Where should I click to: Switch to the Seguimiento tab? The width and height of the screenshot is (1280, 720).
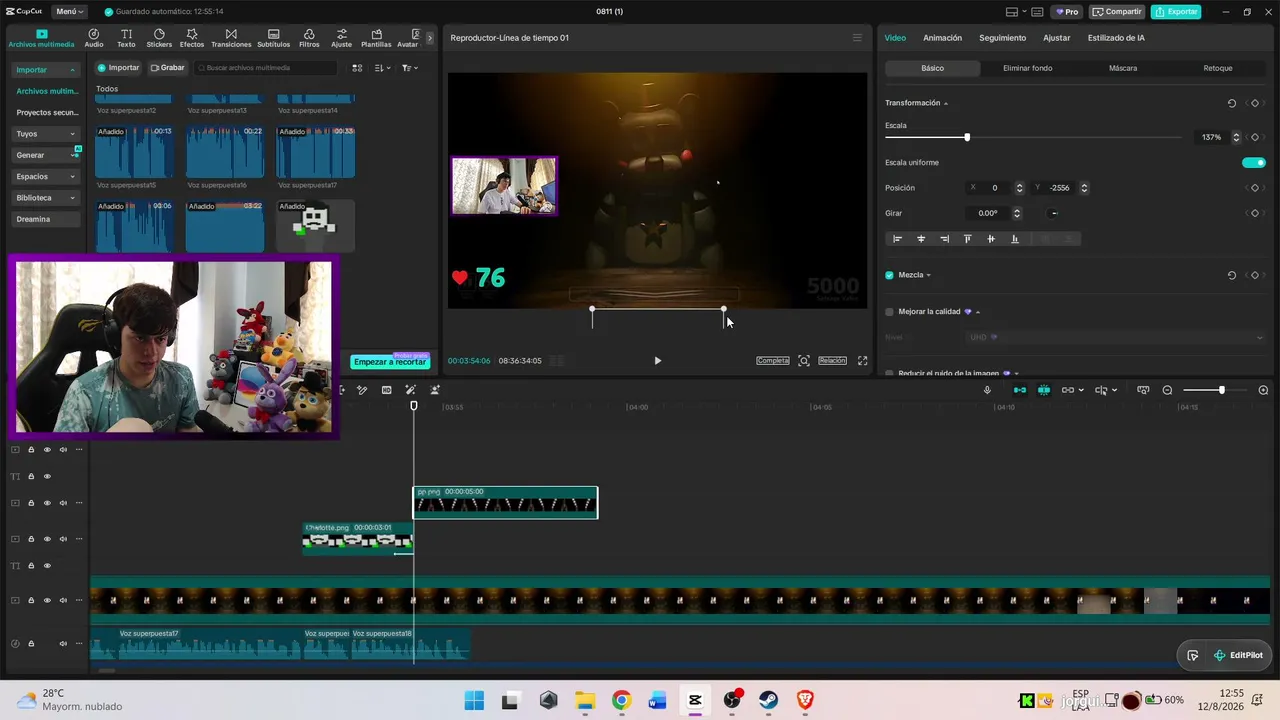(1002, 38)
